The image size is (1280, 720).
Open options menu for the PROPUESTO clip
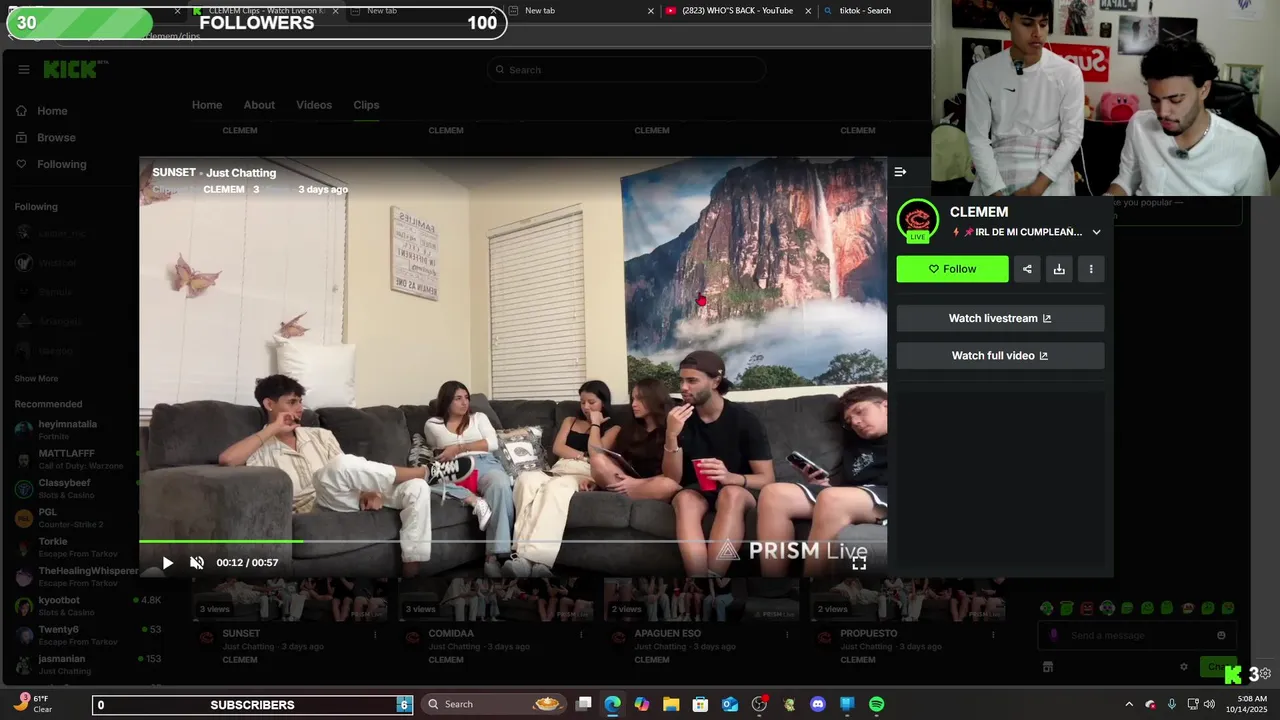click(x=993, y=635)
